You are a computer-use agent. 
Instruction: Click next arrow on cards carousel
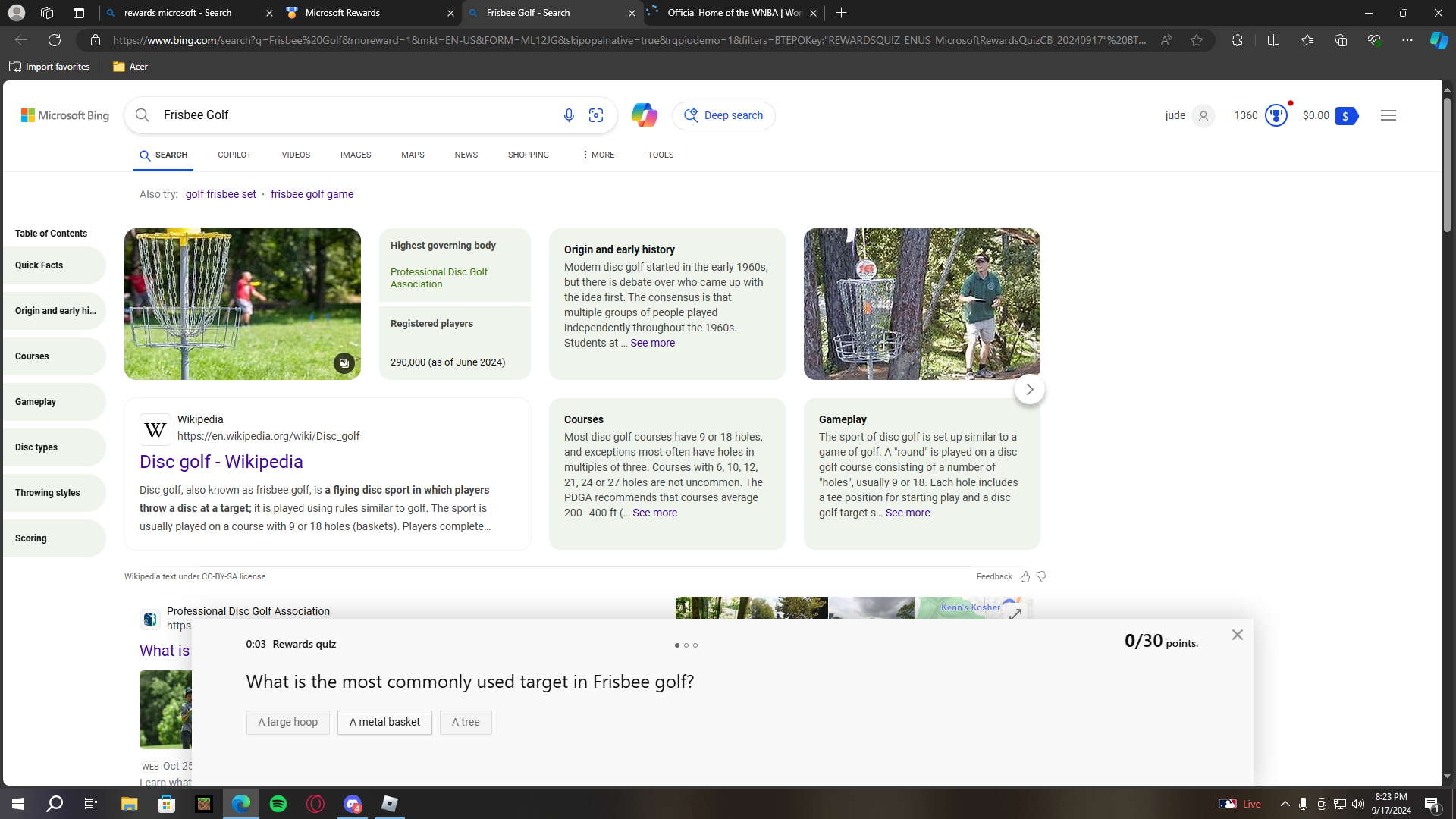[x=1029, y=389]
